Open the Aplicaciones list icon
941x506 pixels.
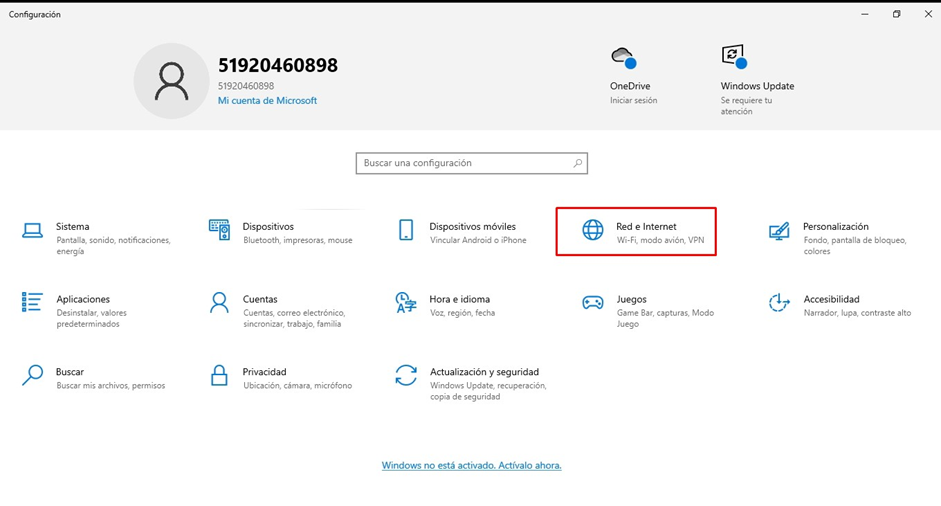pos(33,302)
